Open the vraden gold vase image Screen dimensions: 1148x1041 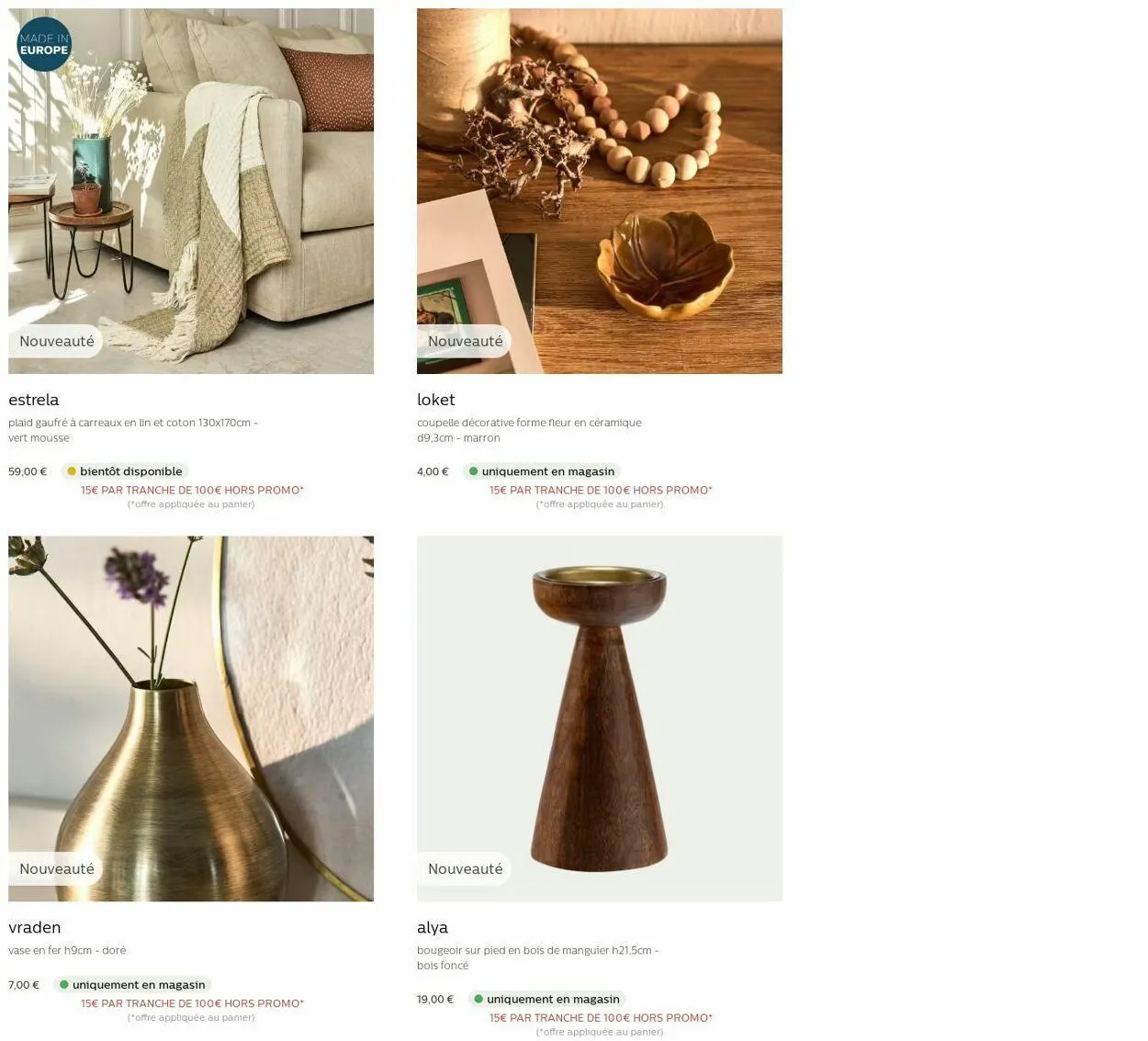click(191, 719)
